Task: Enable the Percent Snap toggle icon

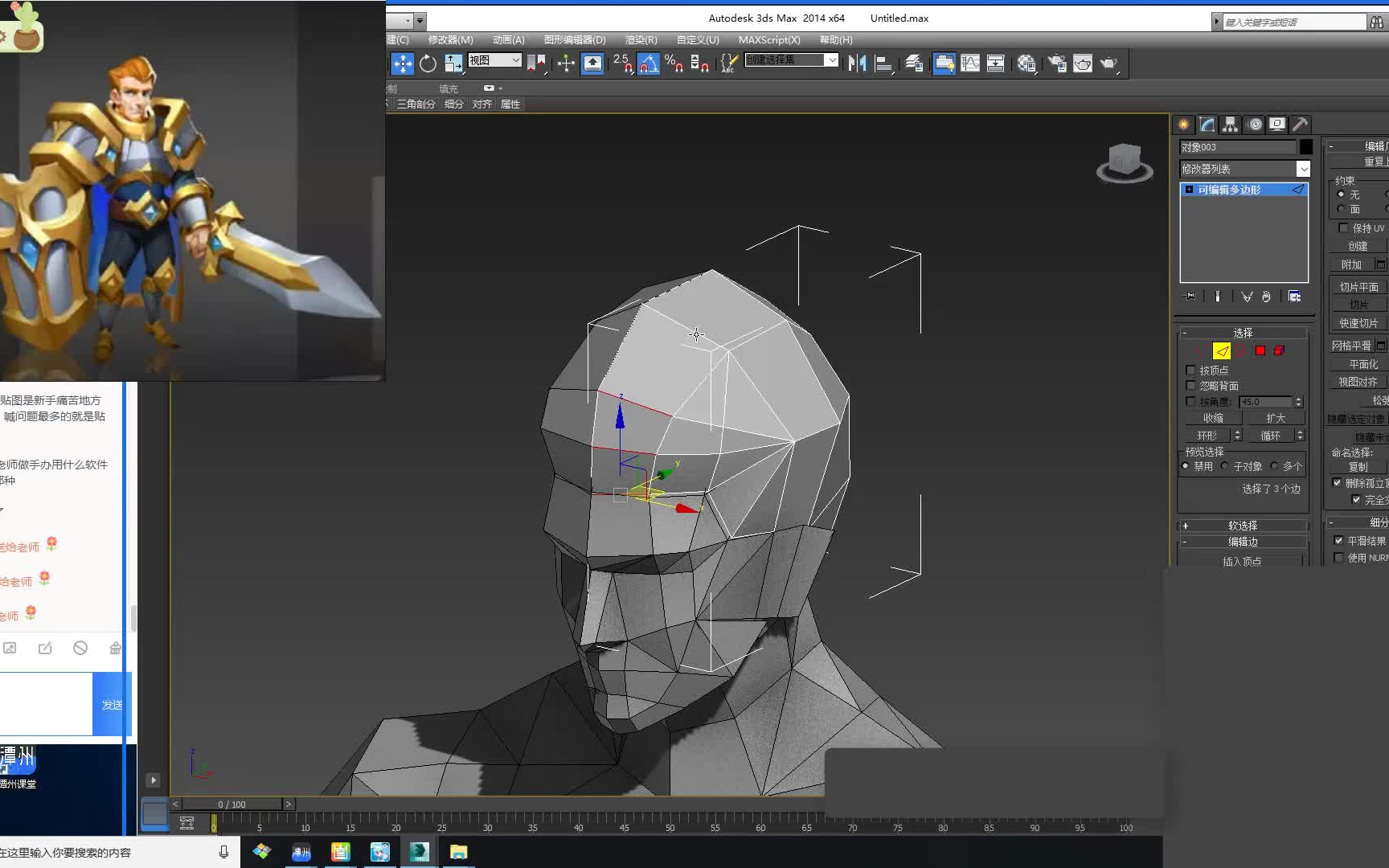Action: (676, 63)
